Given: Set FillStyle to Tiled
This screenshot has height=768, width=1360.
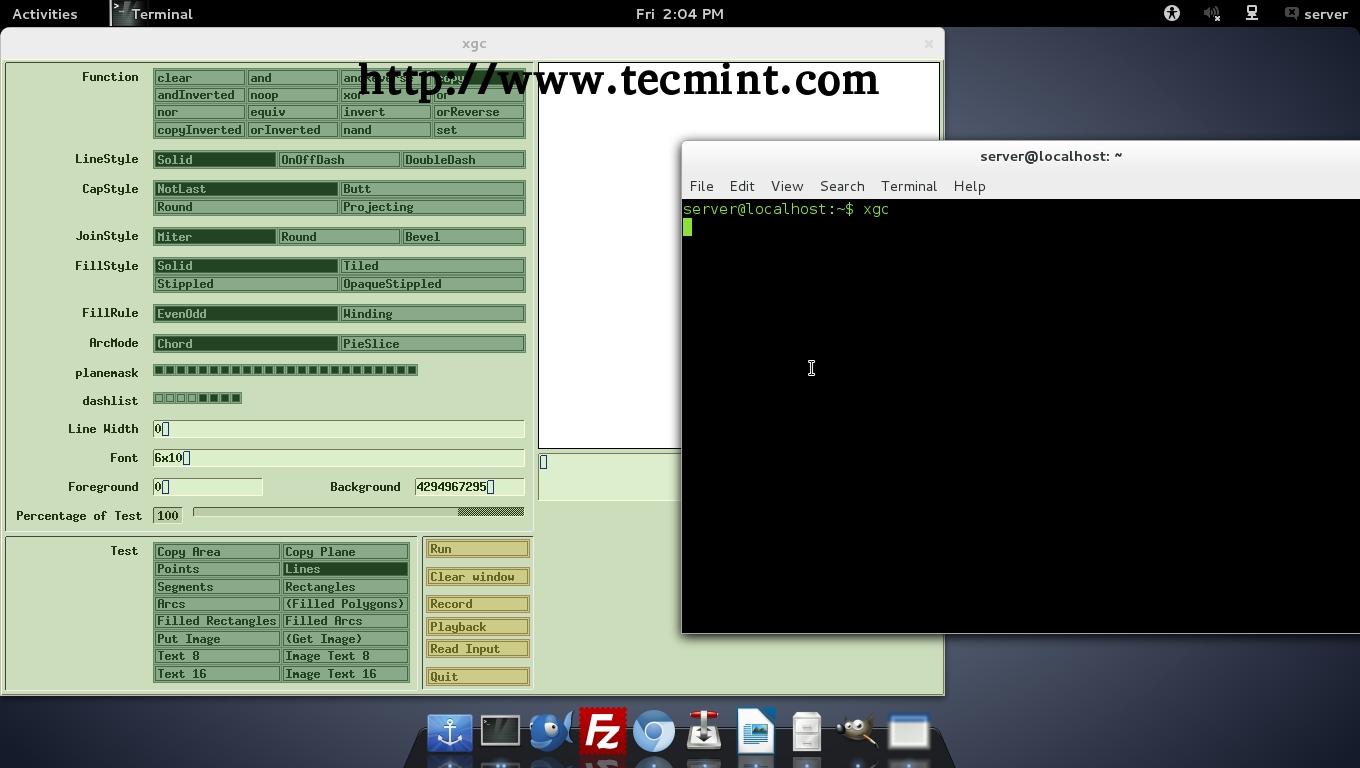Looking at the screenshot, I should [x=432, y=266].
